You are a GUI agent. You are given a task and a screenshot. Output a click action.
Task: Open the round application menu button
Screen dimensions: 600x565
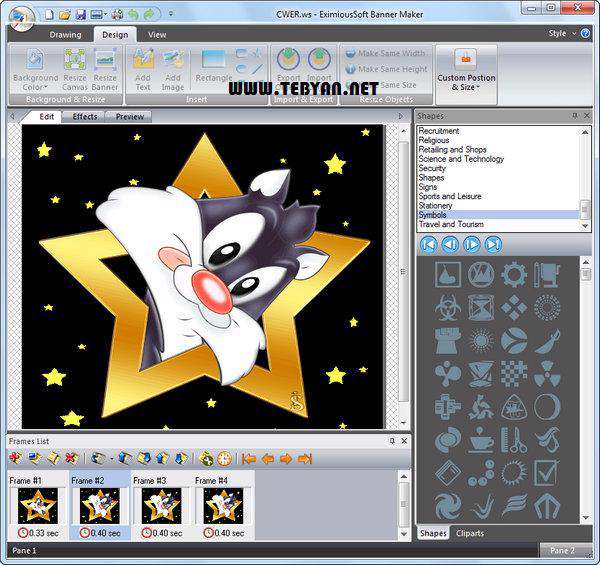21,17
